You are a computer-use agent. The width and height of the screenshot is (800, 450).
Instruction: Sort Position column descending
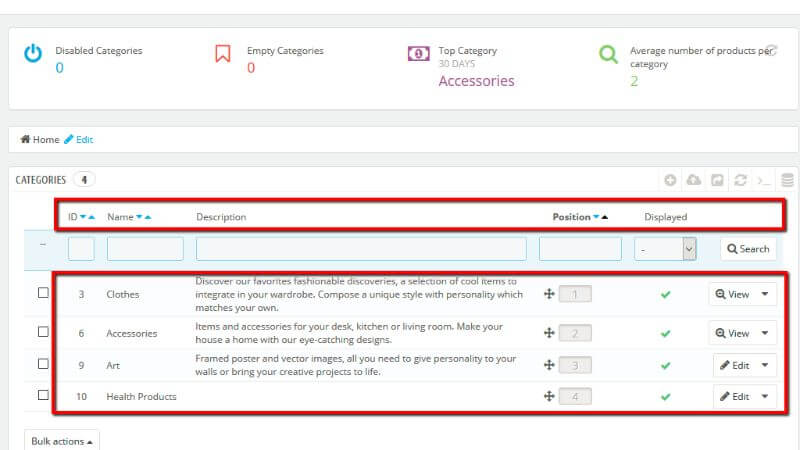(x=596, y=217)
